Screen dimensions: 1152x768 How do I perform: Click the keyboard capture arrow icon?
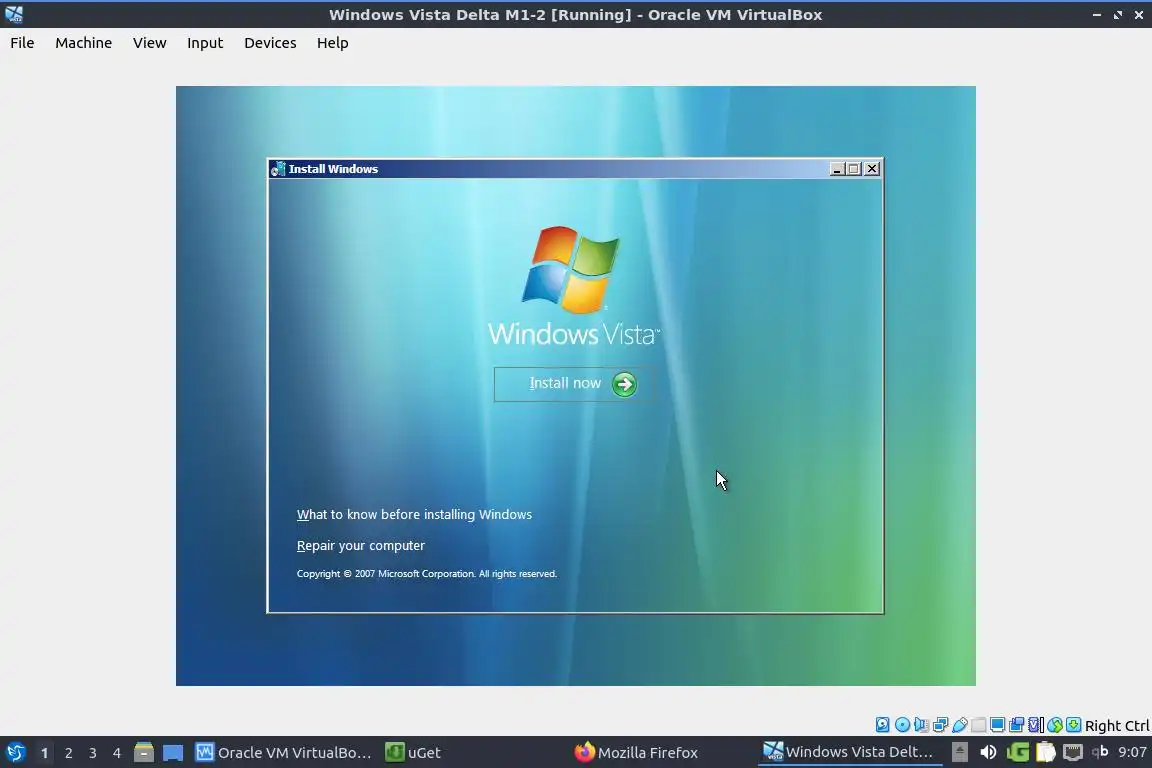pos(1073,725)
